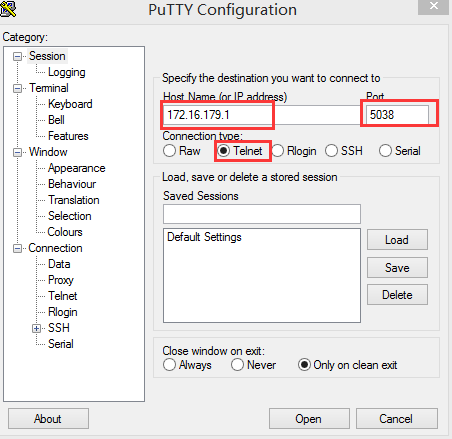Screen dimensions: 452x439
Task: Focus the Host Name field with 172.16.179.1
Action: pyautogui.click(x=261, y=115)
